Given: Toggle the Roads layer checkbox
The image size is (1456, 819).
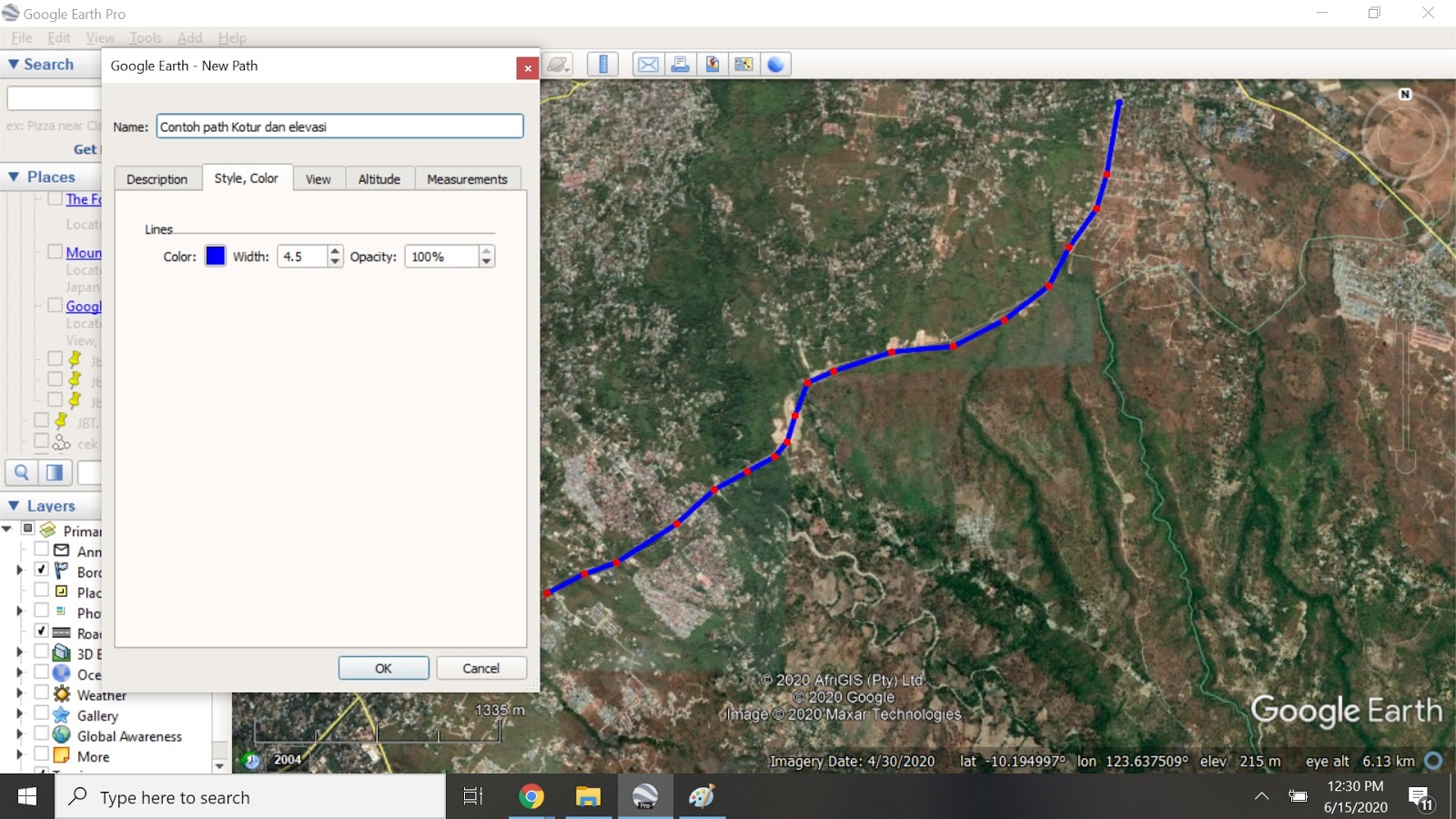Looking at the screenshot, I should (42, 630).
